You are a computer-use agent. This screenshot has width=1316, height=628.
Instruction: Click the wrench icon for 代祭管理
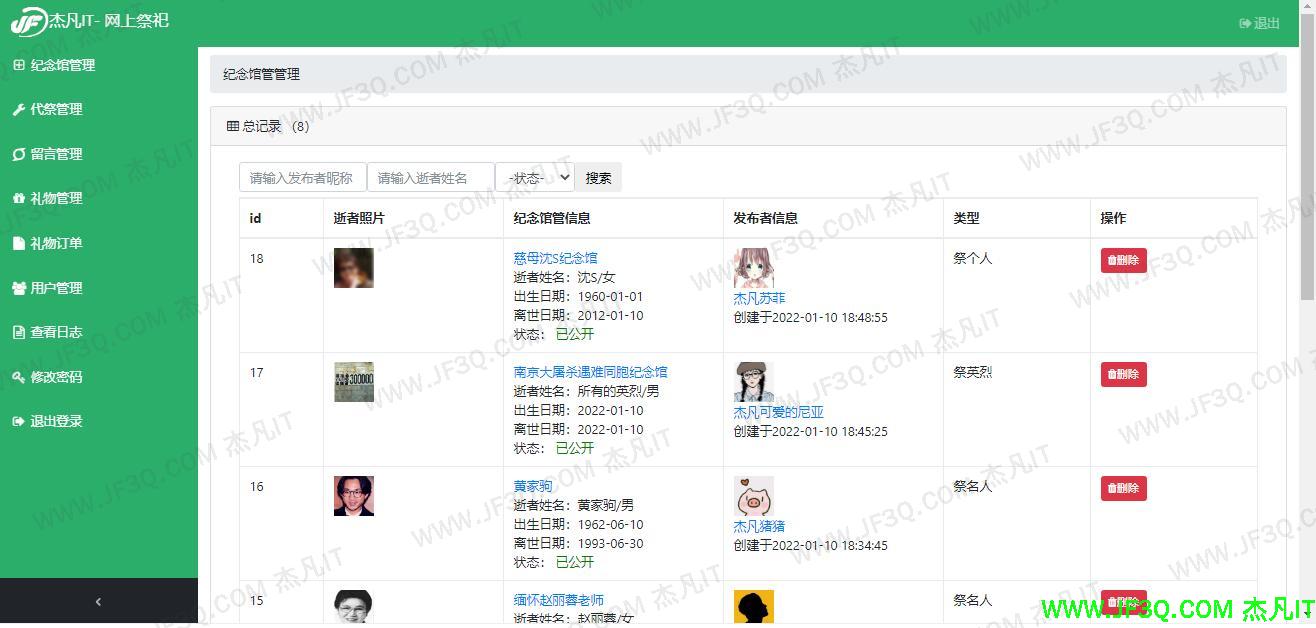(x=18, y=110)
